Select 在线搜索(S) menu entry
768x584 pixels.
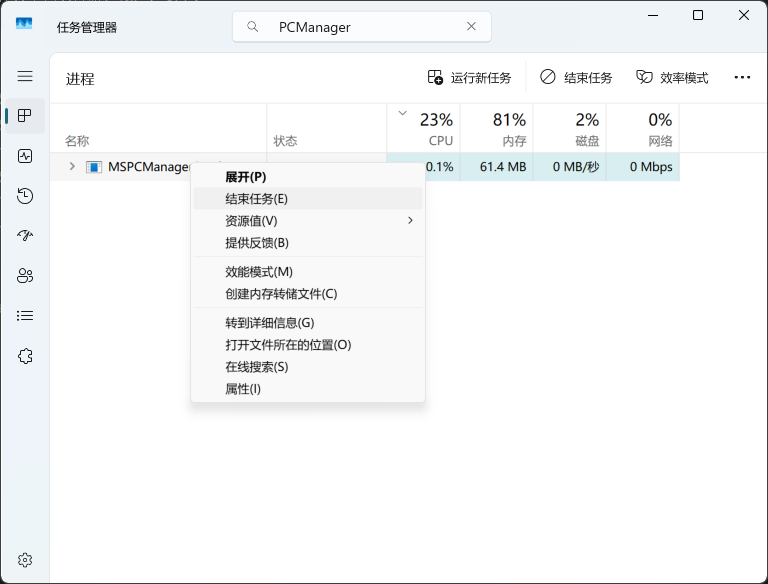(x=308, y=367)
